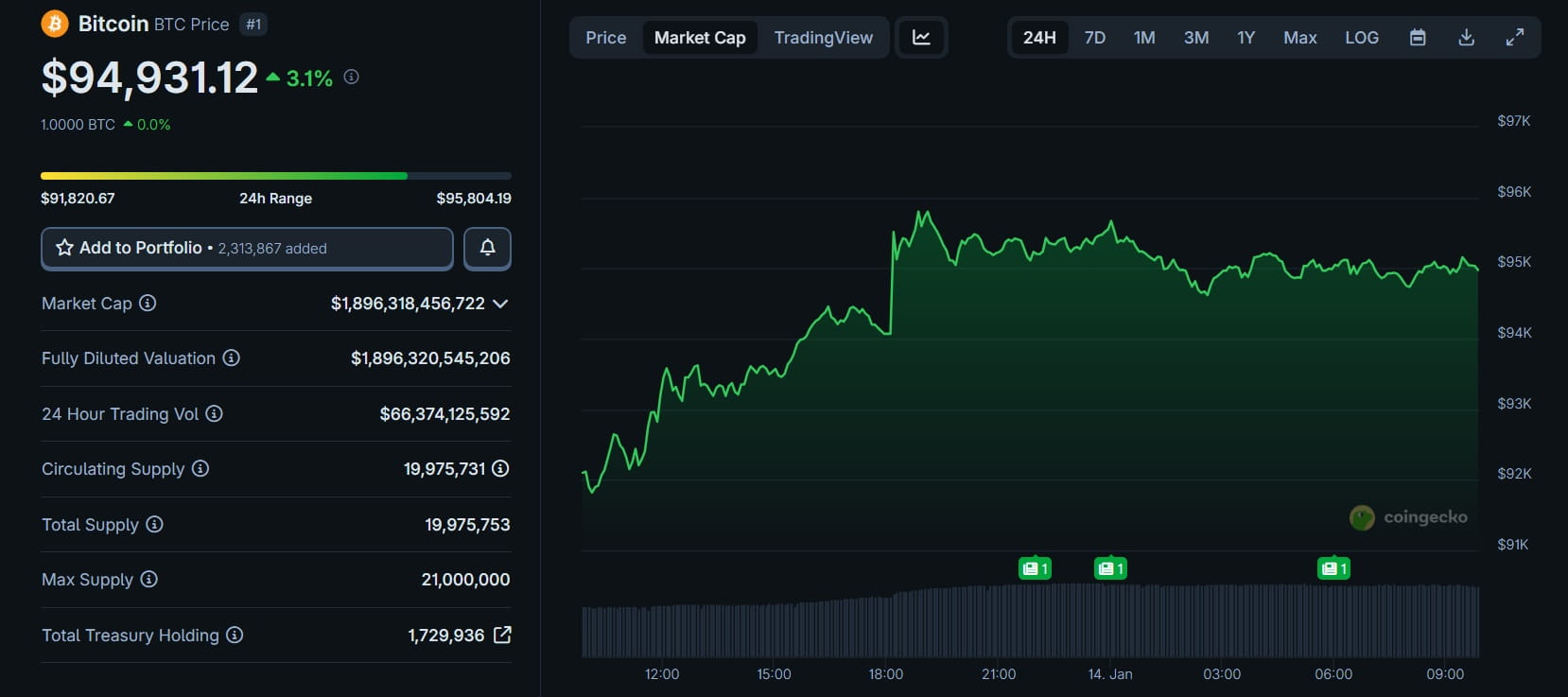Click the 24h Range progress bar

[275, 176]
